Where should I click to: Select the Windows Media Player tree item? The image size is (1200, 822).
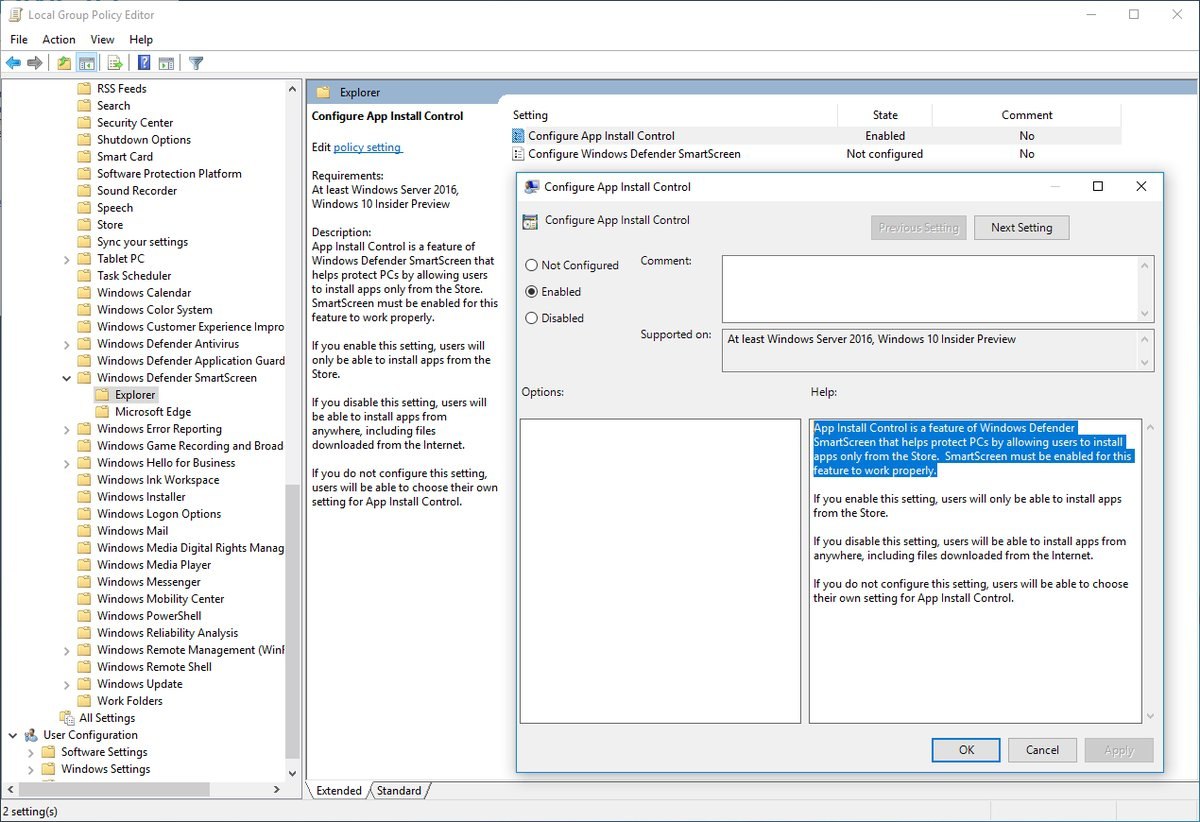154,565
